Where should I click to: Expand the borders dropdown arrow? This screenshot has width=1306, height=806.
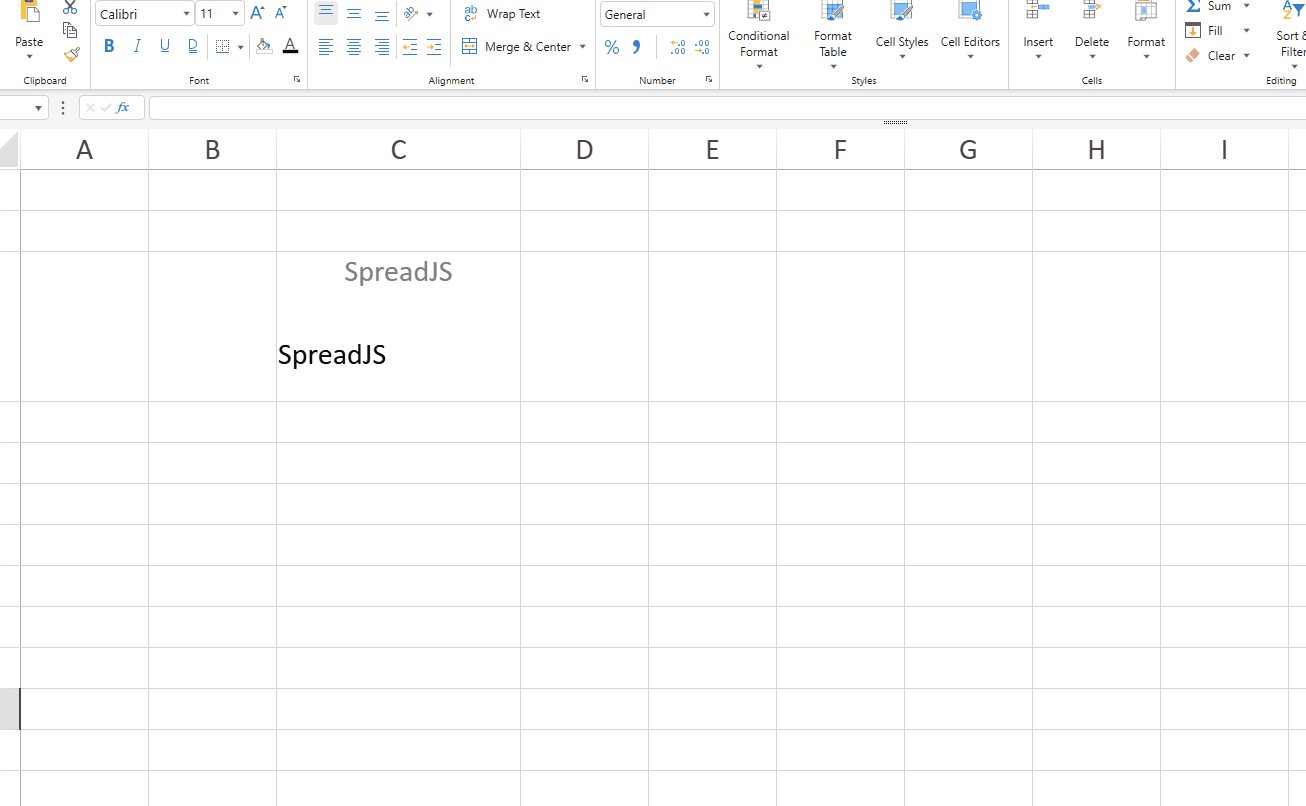point(241,47)
